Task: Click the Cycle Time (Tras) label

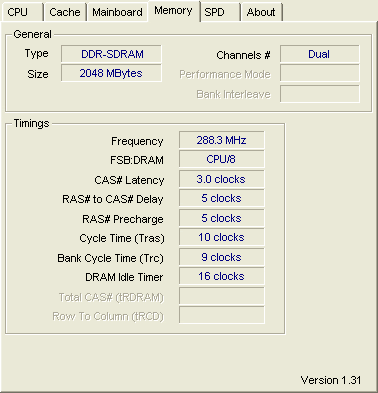Action: click(x=122, y=238)
